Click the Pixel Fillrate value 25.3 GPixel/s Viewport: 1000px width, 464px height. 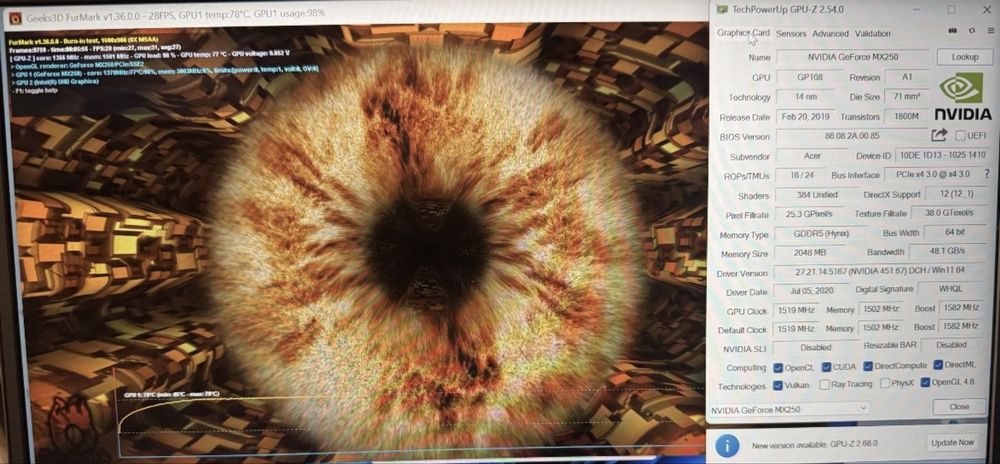[x=808, y=215]
